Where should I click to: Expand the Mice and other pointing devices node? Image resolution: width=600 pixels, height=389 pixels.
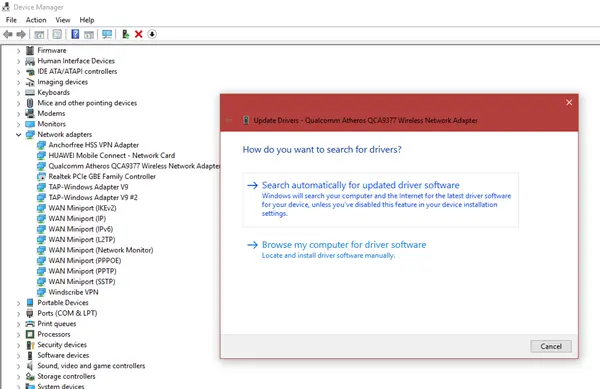[18, 103]
